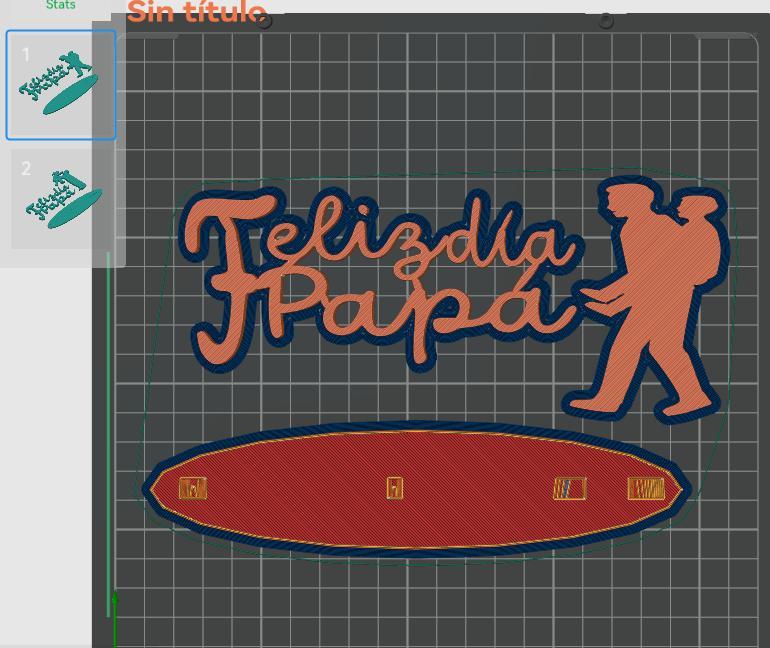Open the Stats tab
The image size is (770, 648).
(60, 5)
